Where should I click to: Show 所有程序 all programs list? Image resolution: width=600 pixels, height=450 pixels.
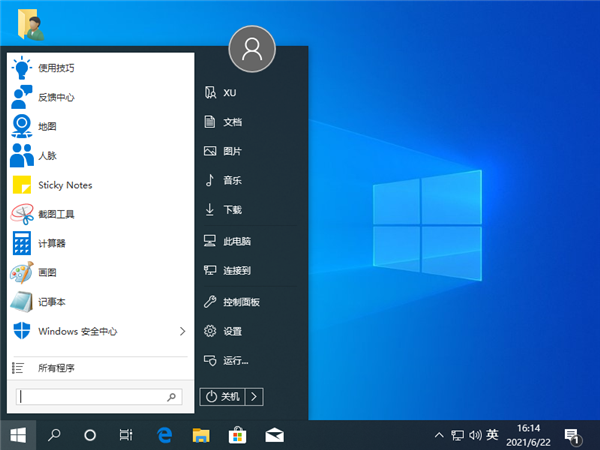[55, 368]
